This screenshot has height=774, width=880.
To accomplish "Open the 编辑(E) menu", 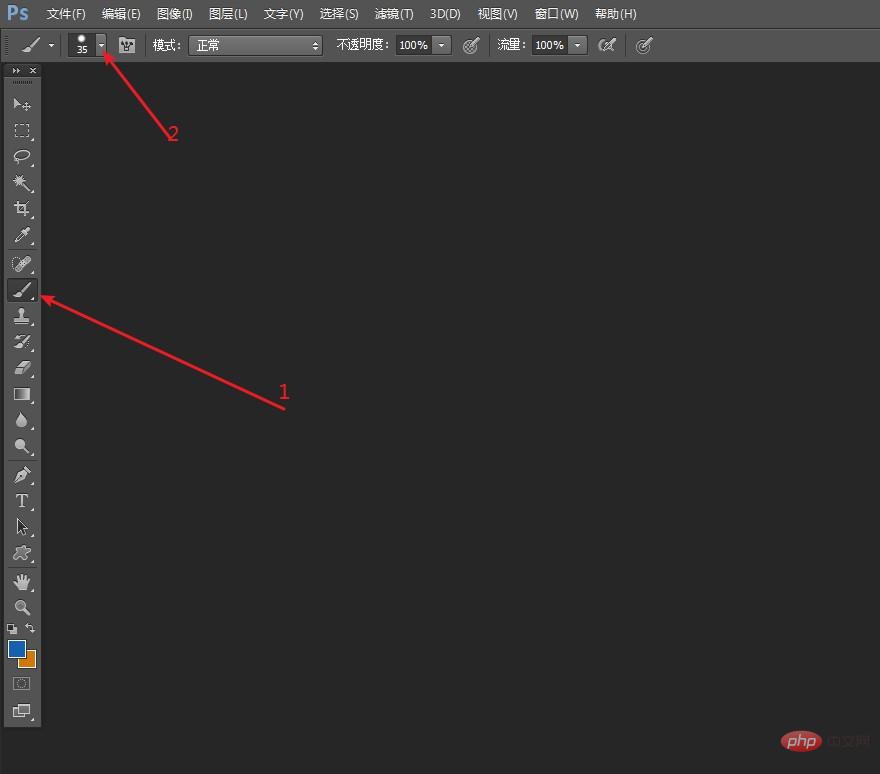I will pyautogui.click(x=121, y=14).
